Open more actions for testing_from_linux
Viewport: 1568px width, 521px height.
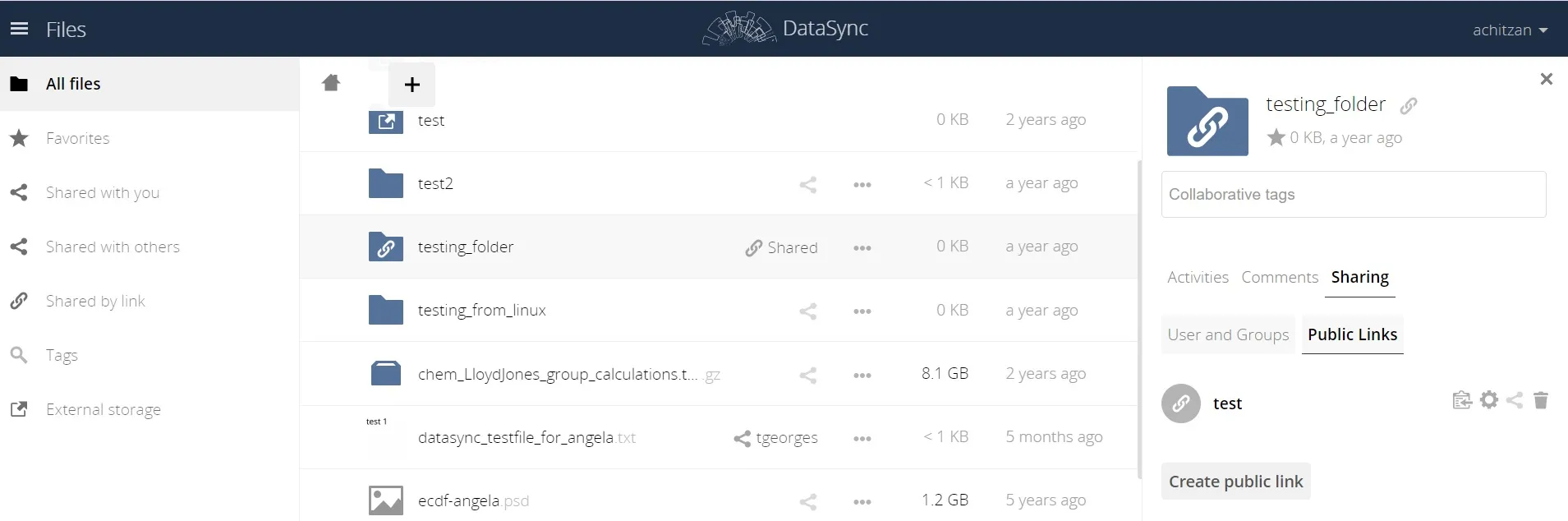click(x=862, y=311)
